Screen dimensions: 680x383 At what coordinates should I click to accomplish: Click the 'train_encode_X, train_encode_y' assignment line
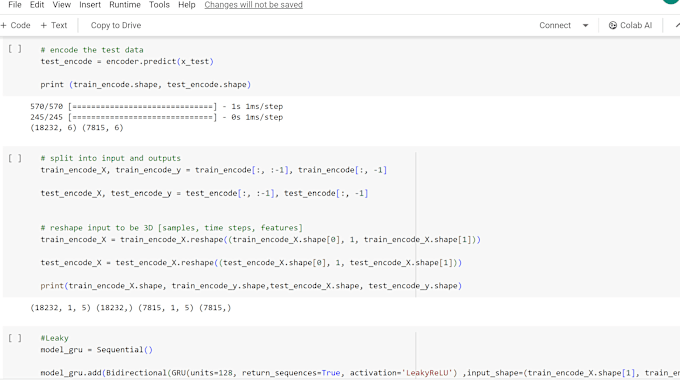coord(213,170)
